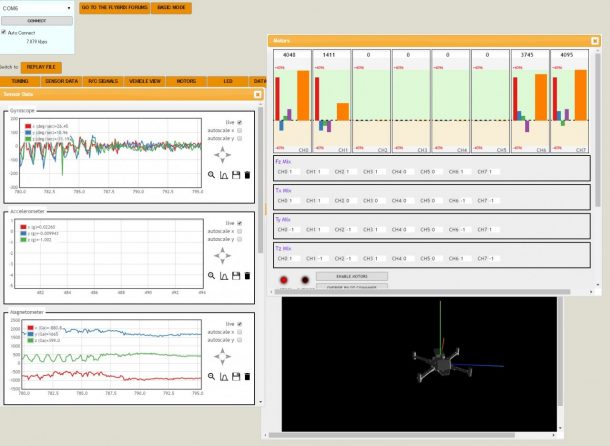Image resolution: width=610 pixels, height=446 pixels.
Task: Clear the Magnetometer chart using the trash icon
Action: point(247,376)
